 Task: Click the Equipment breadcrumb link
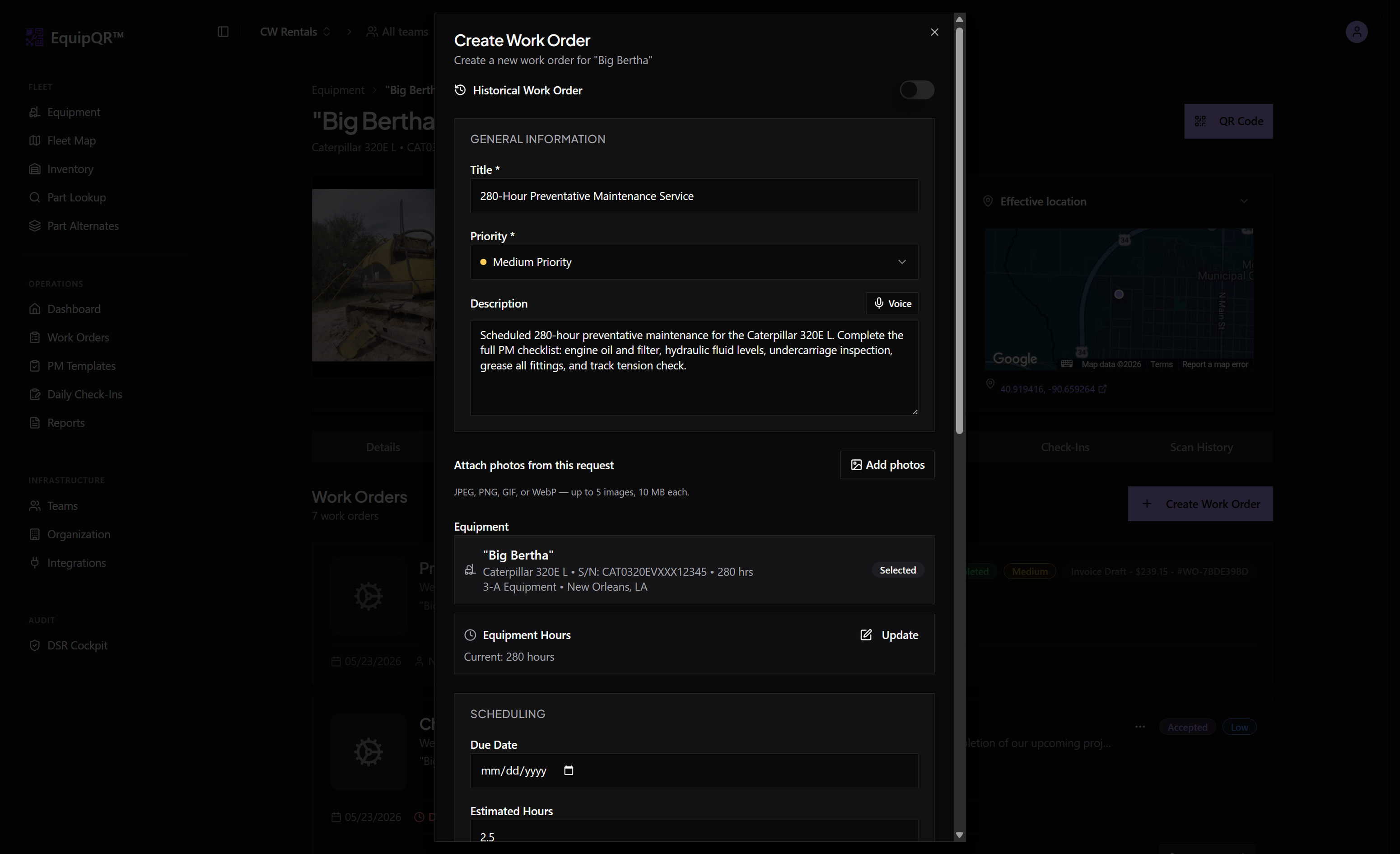pos(337,90)
